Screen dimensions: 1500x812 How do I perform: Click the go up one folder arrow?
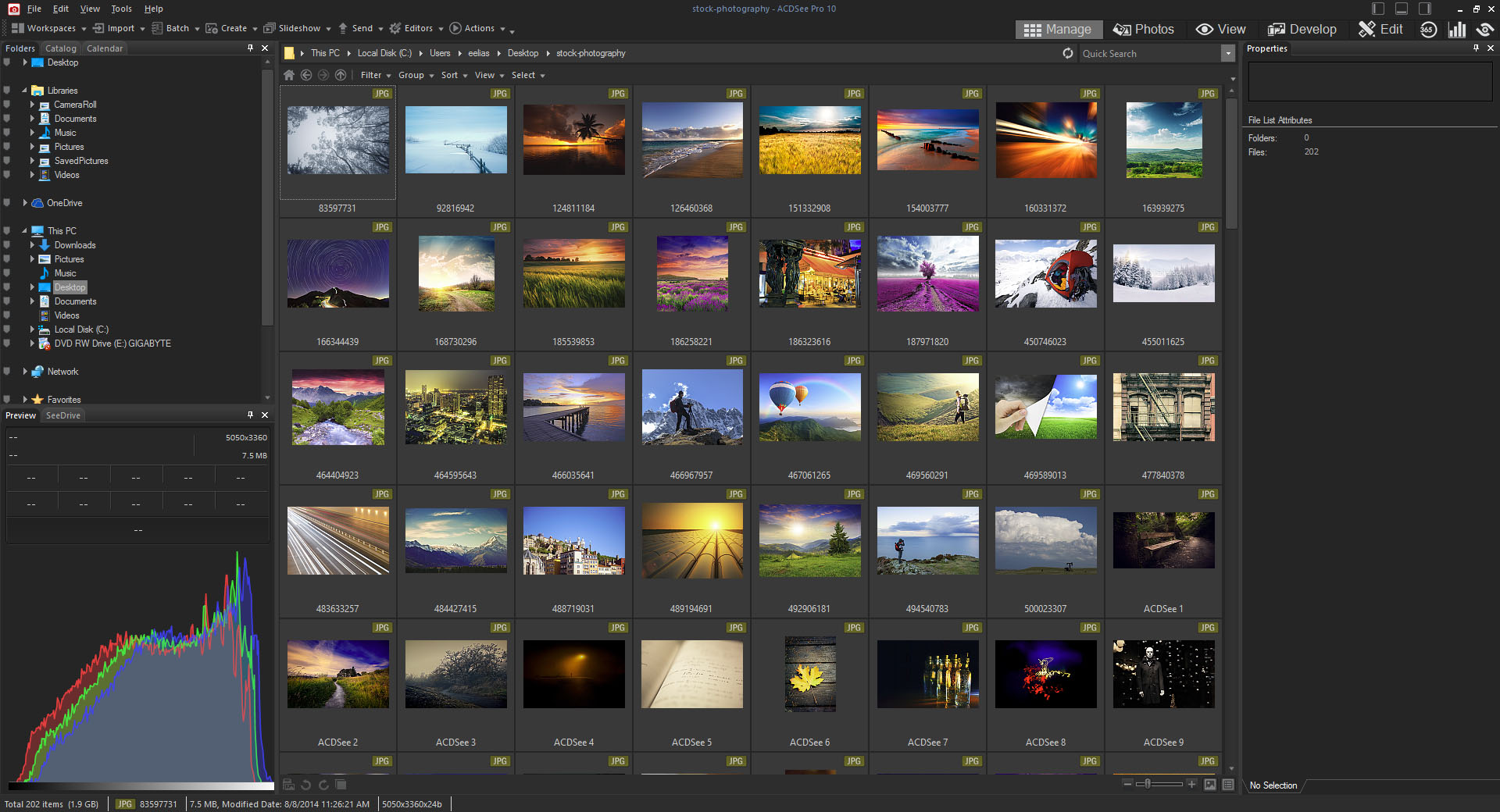[x=341, y=75]
